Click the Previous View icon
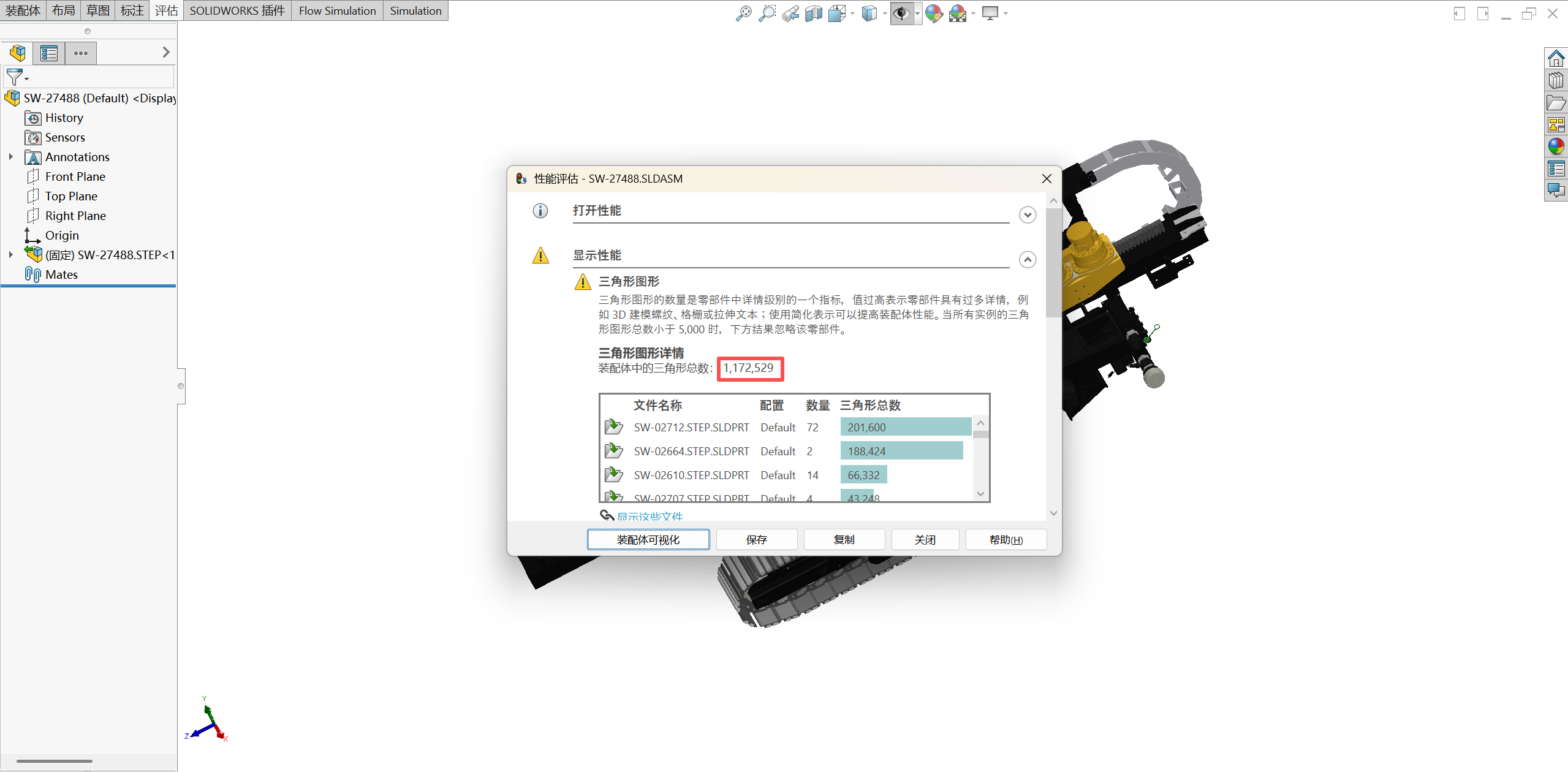Image resolution: width=1568 pixels, height=772 pixels. [x=790, y=13]
